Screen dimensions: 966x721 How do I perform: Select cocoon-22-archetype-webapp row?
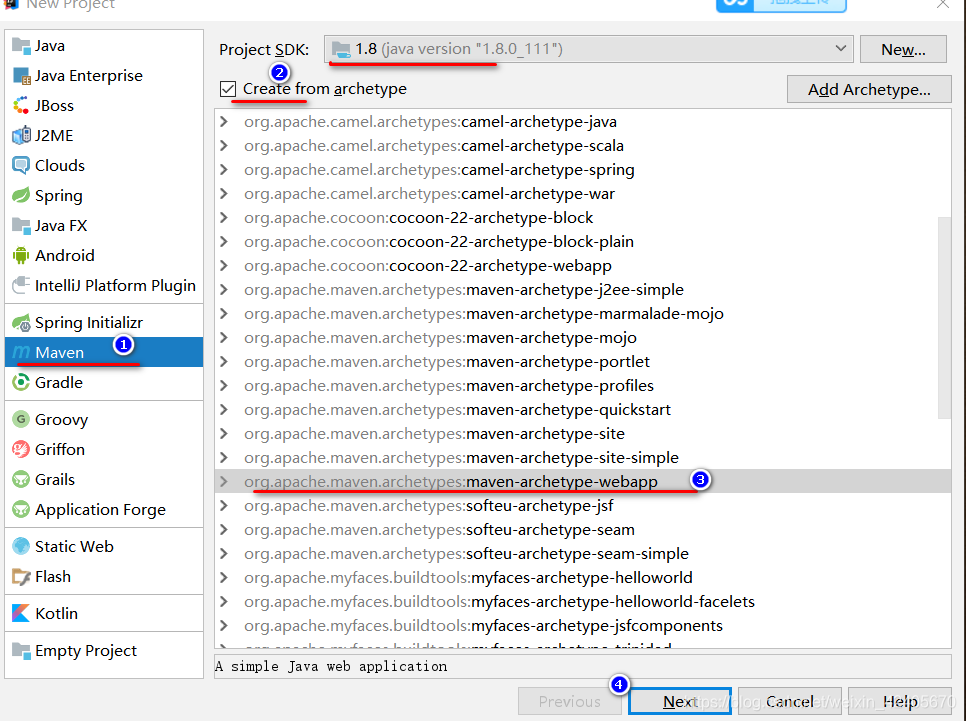(582, 266)
